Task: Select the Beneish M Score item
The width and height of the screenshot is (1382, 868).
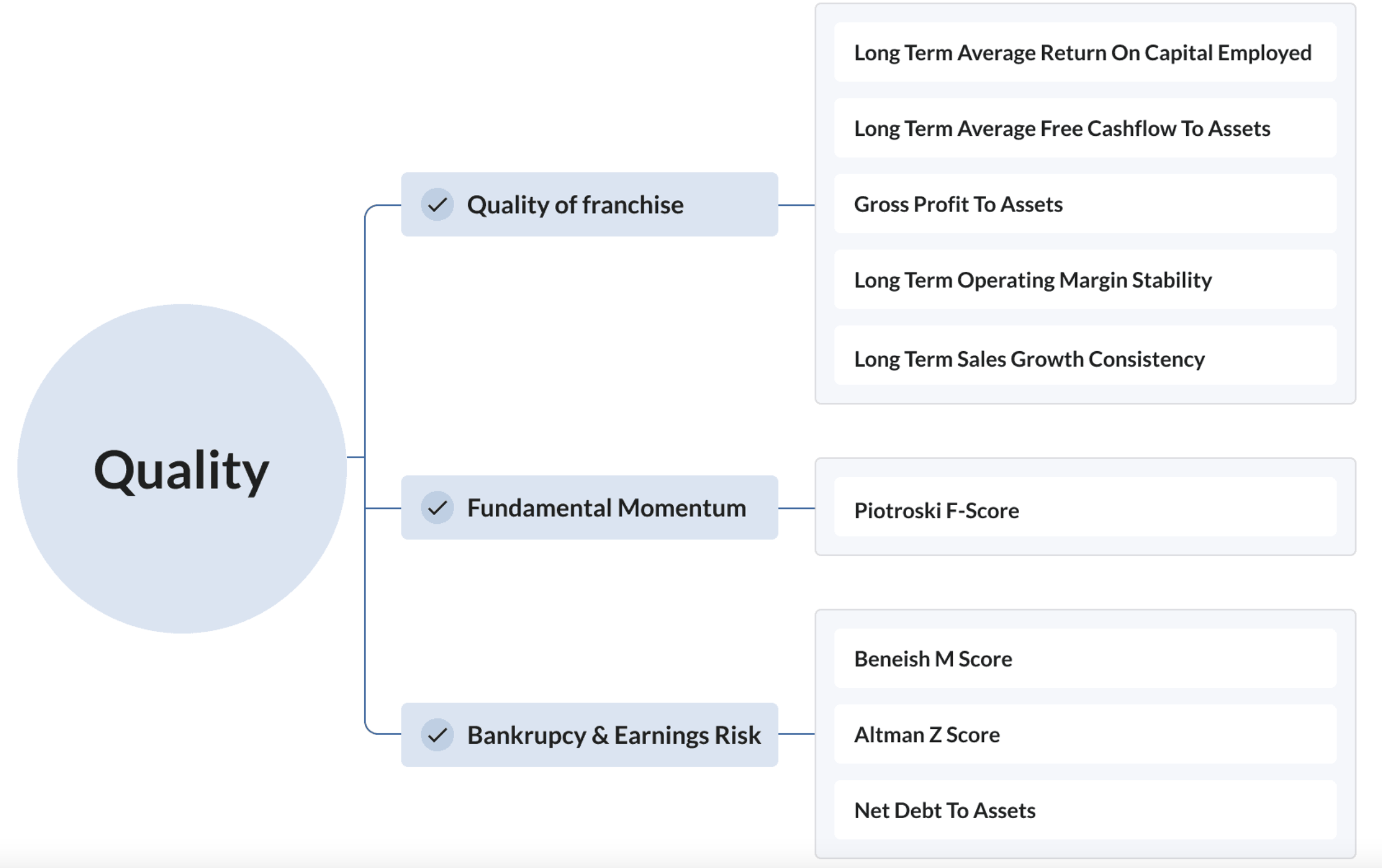Action: tap(1085, 658)
